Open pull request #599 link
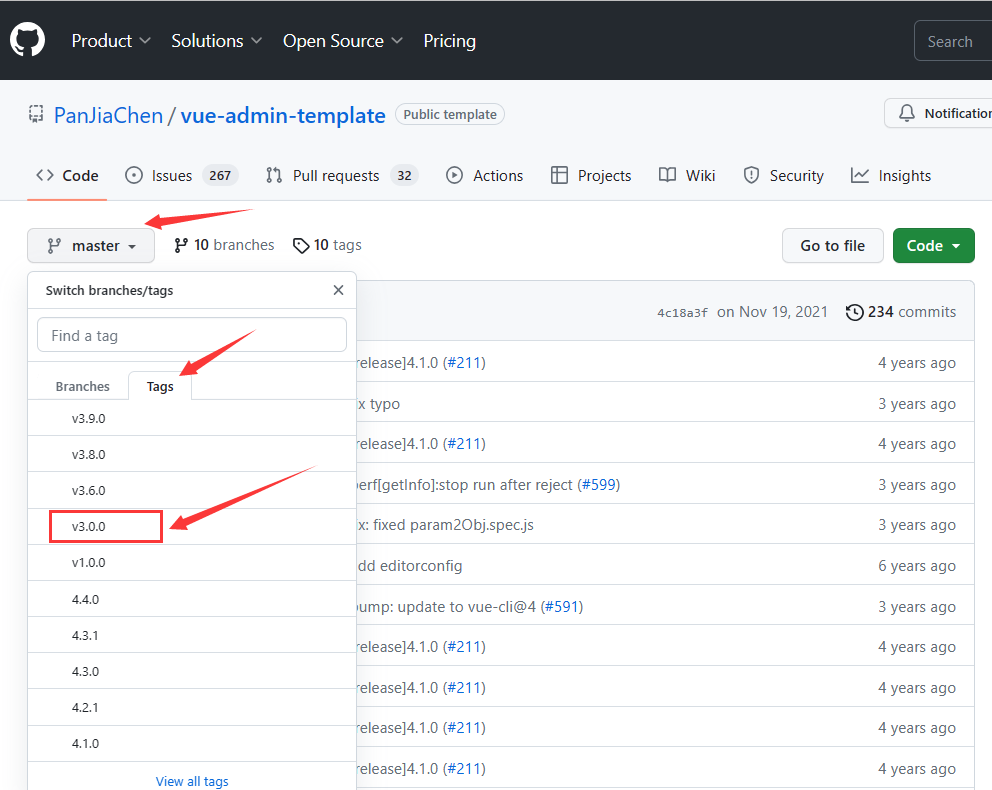 click(x=598, y=484)
